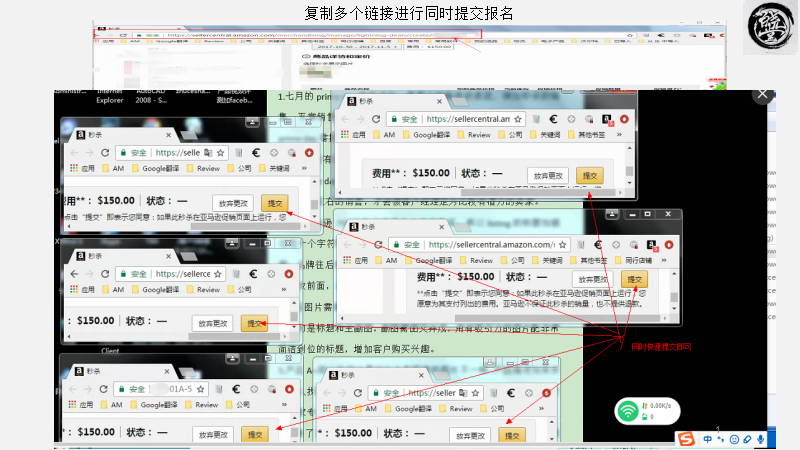
Task: Reload the page in the top-left Chrome window
Action: [105, 153]
